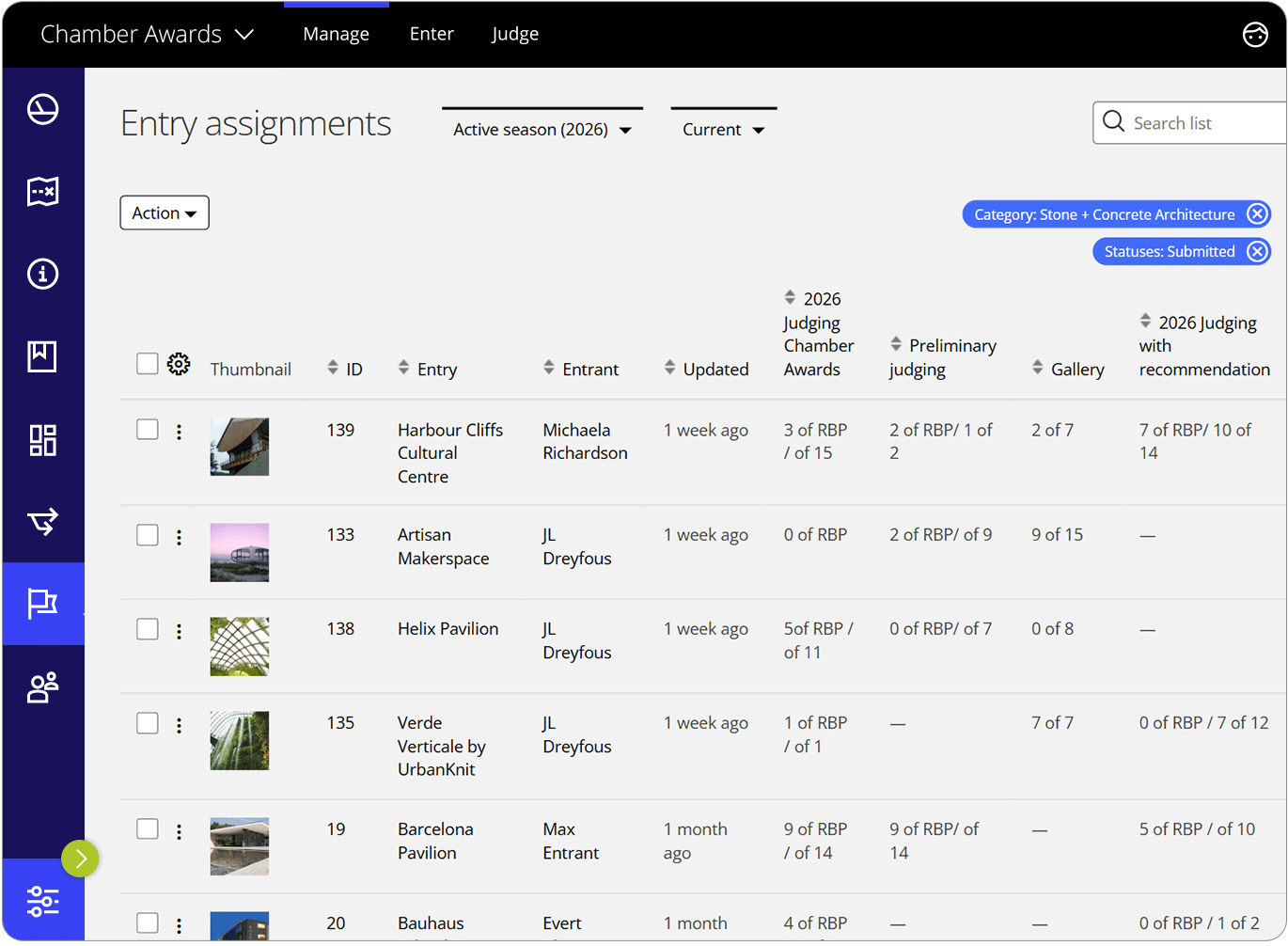The height and width of the screenshot is (946, 1288).
Task: Open the Chamber Awards account dropdown
Action: (148, 34)
